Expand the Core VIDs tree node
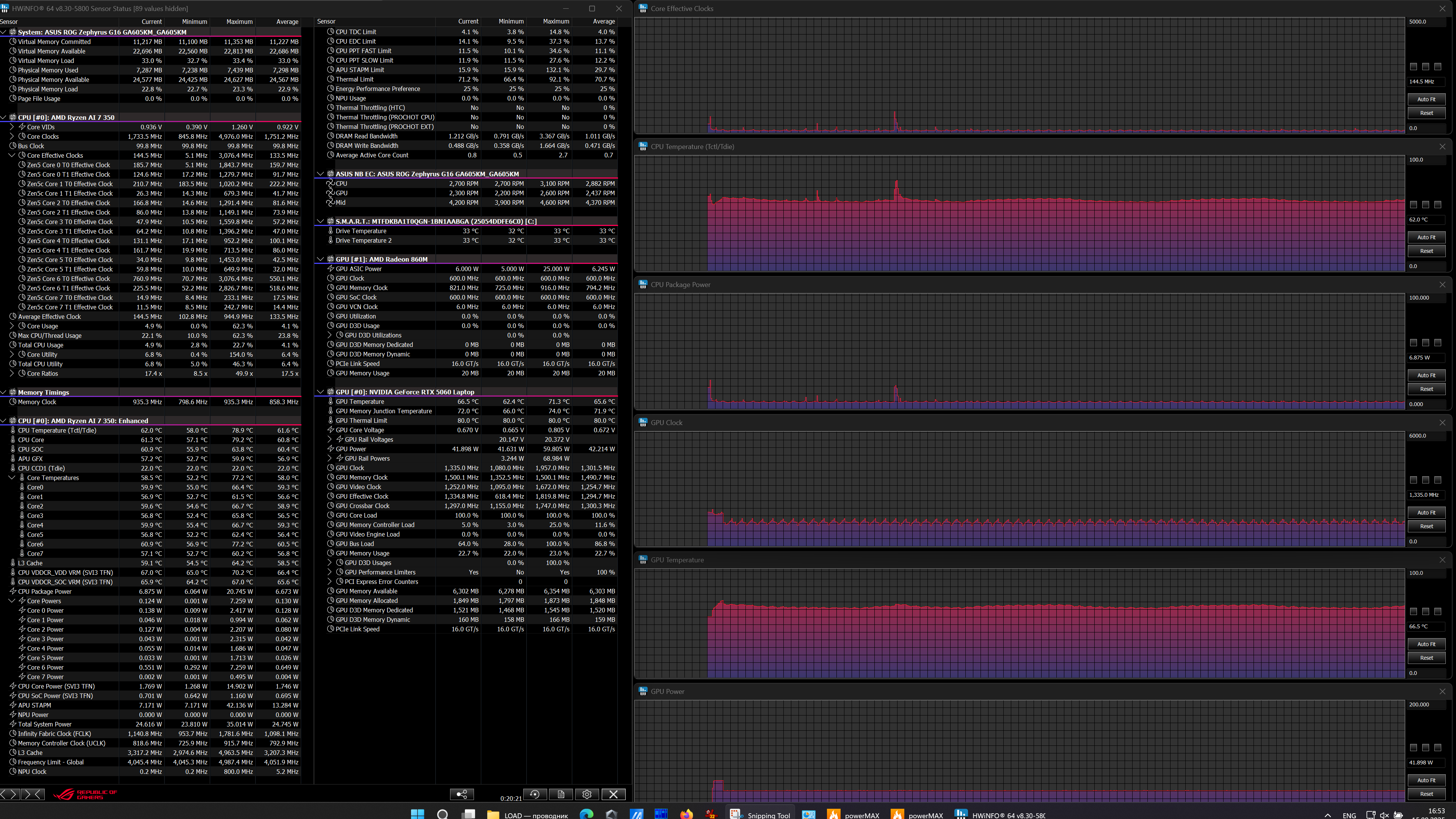Screen dimensions: 1456x819 [x=12, y=127]
